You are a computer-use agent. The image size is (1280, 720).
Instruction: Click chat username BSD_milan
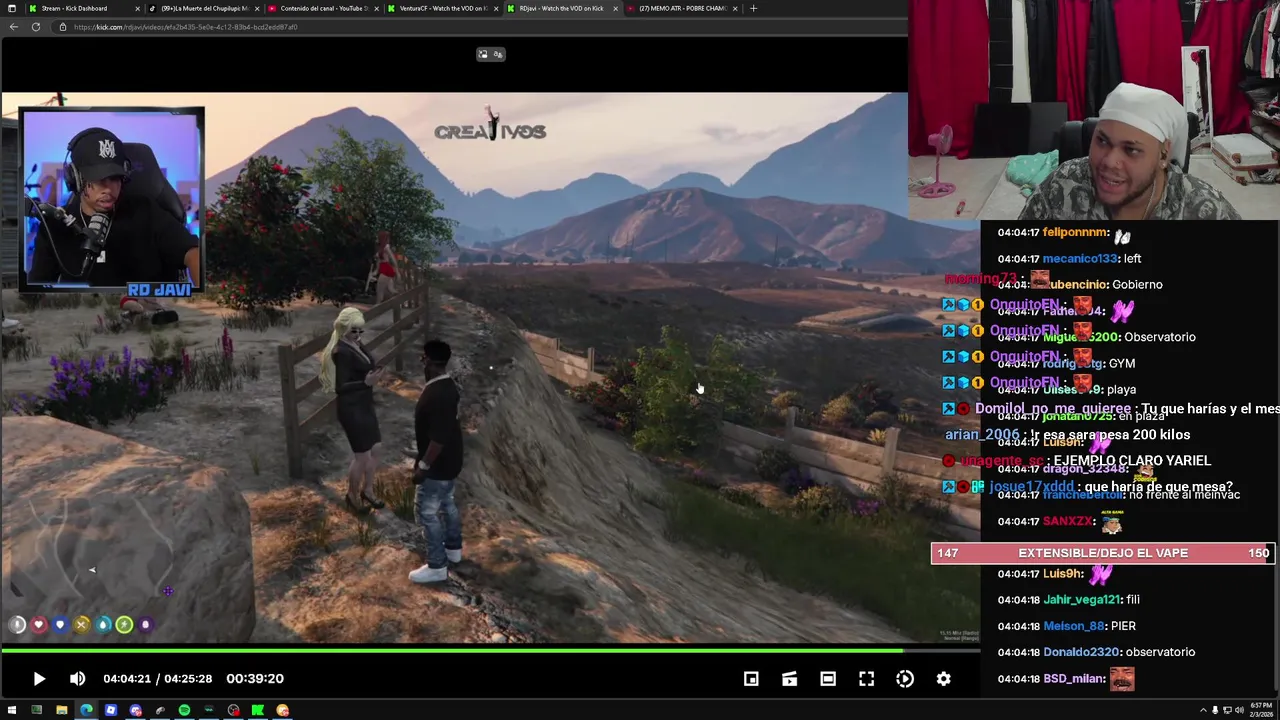point(1073,678)
